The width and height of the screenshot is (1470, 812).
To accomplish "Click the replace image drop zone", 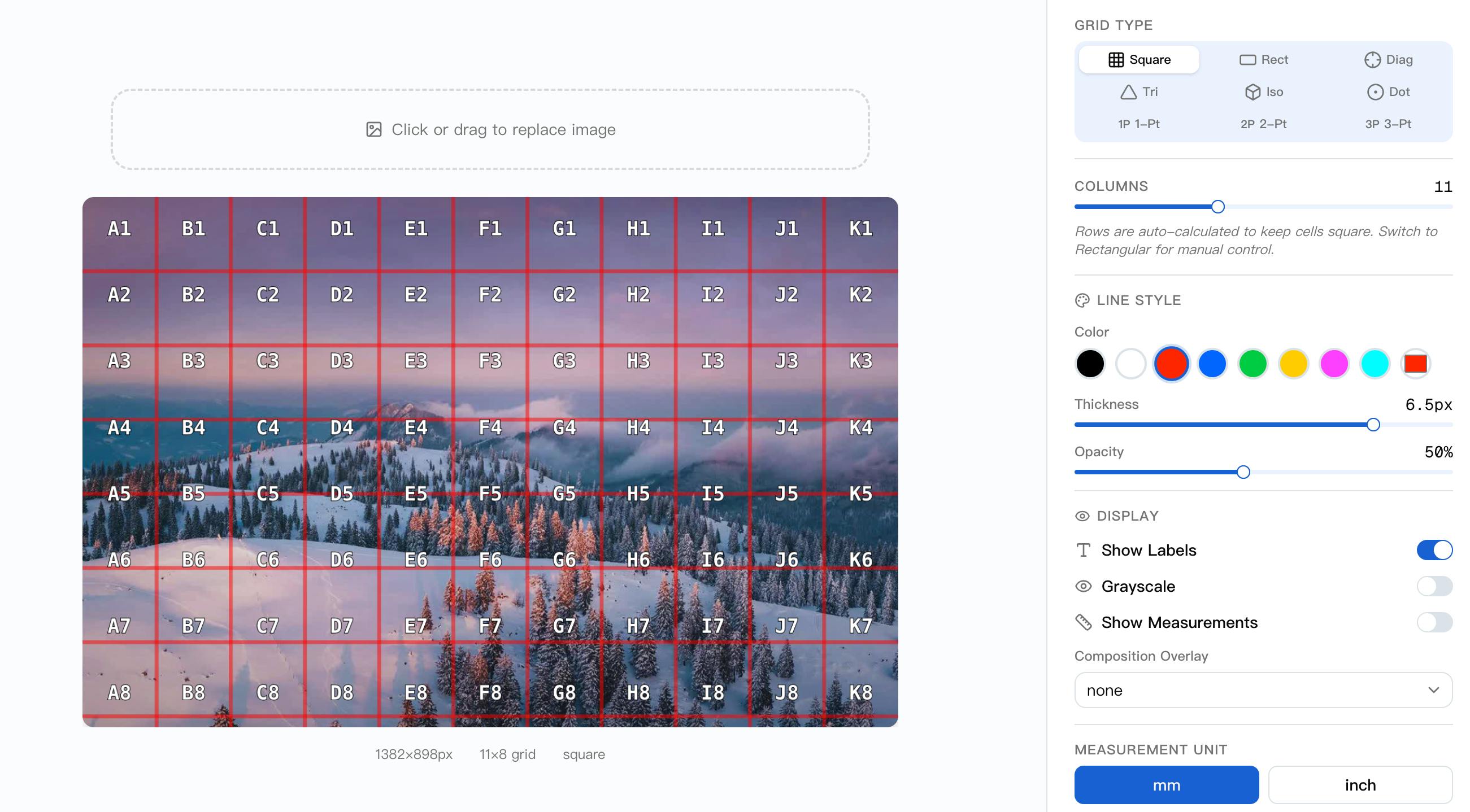I will pyautogui.click(x=490, y=129).
